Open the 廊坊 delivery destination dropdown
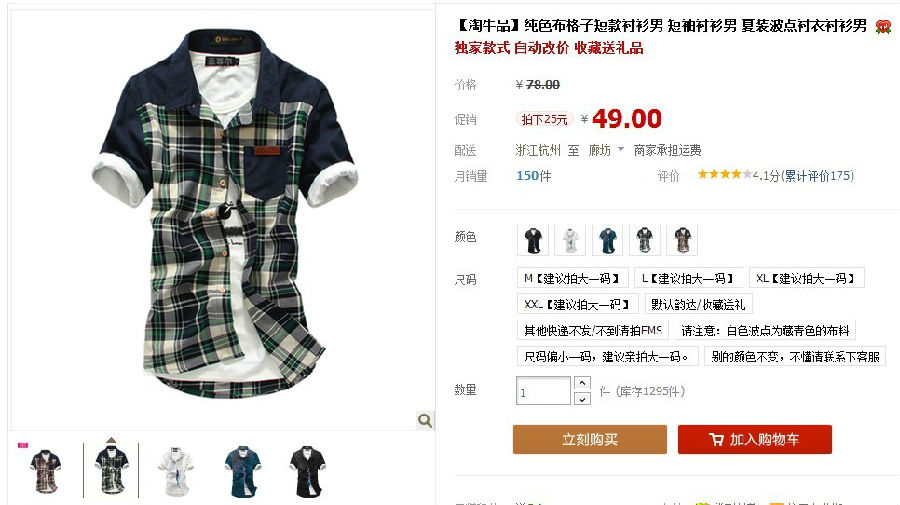The width and height of the screenshot is (900, 505). click(606, 150)
